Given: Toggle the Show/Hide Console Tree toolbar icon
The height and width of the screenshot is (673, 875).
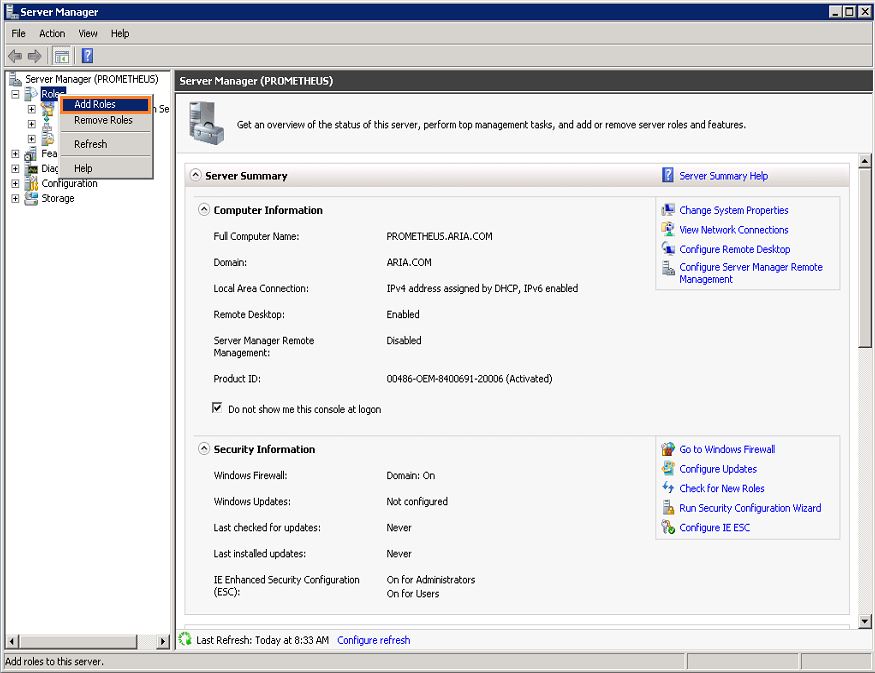Looking at the screenshot, I should coord(61,56).
